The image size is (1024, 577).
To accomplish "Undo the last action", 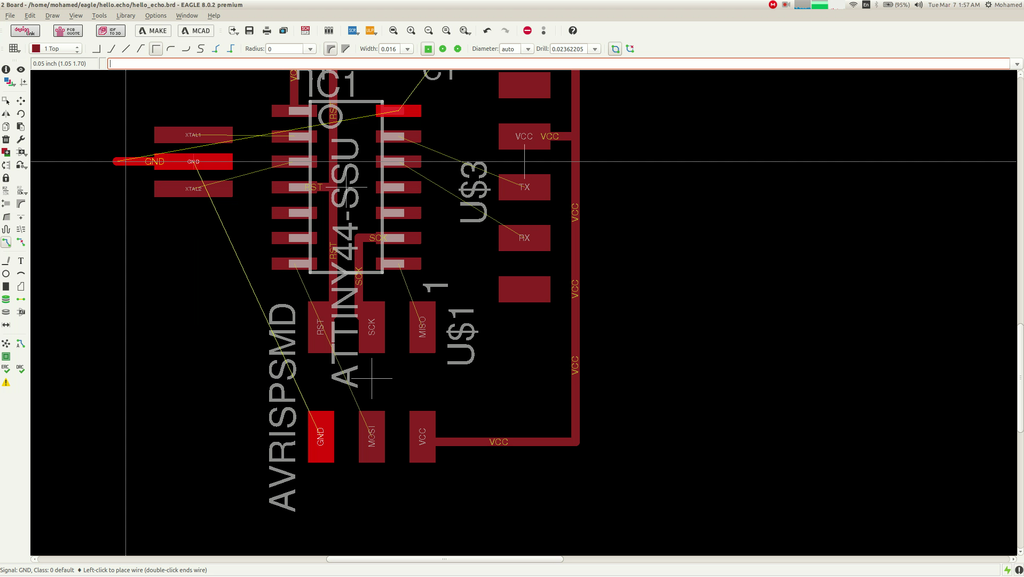I will coord(487,31).
